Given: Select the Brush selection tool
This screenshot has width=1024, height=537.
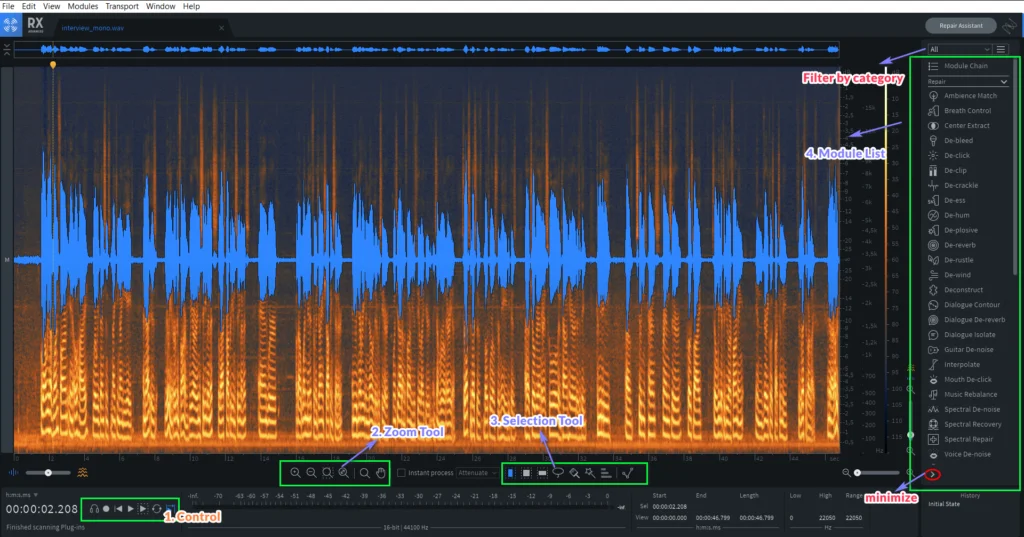Looking at the screenshot, I should tap(574, 473).
